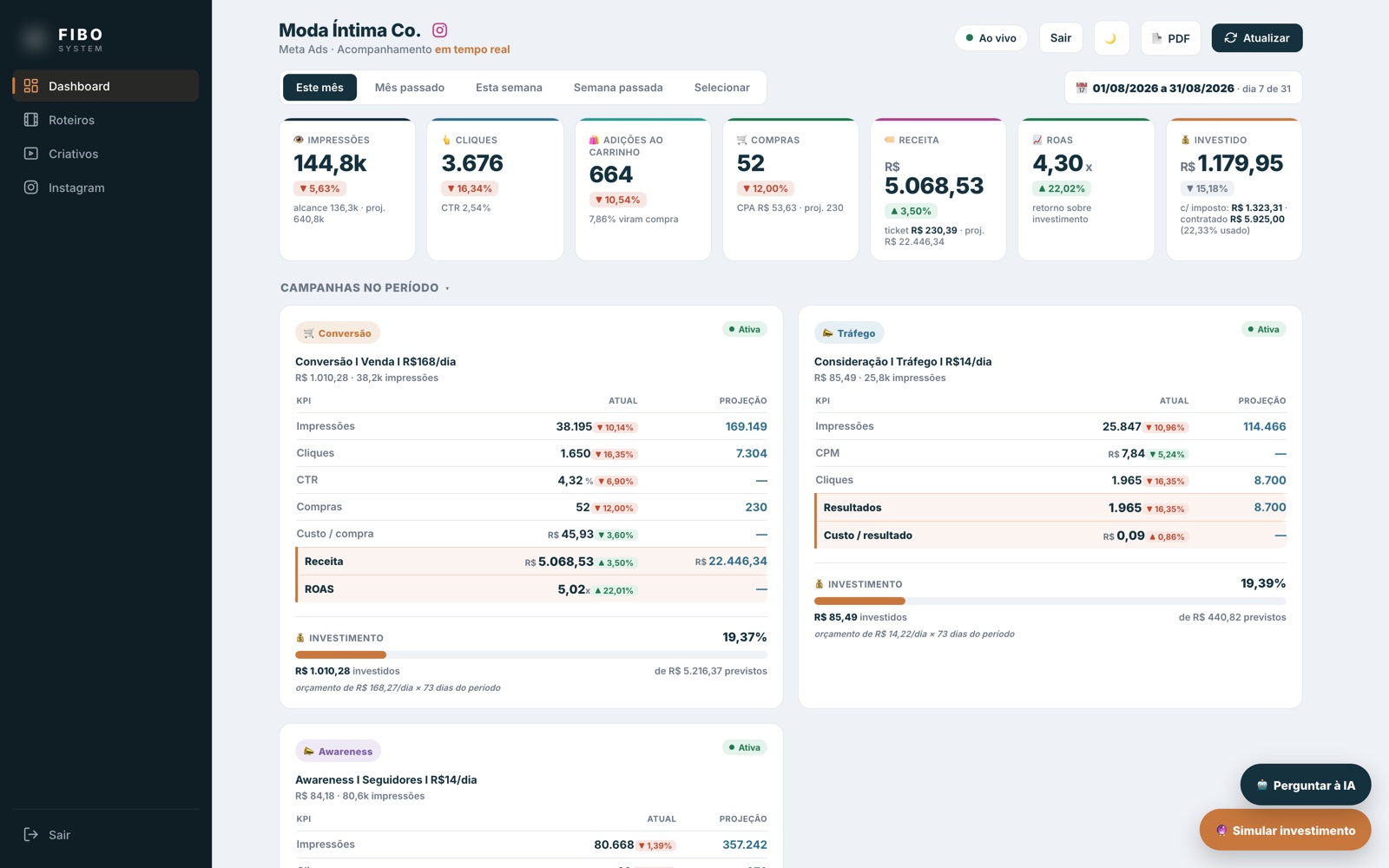1389x868 pixels.
Task: Open Dashboard in sidebar
Action: (105, 86)
